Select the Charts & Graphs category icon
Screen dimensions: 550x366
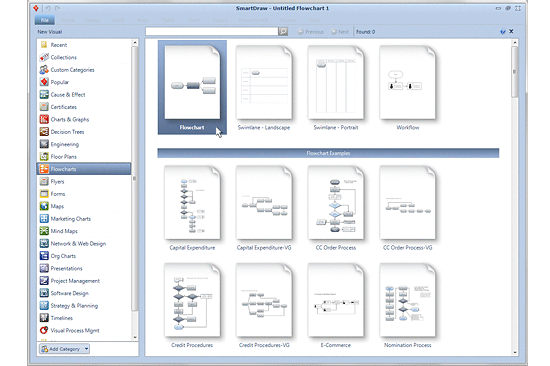coord(44,119)
